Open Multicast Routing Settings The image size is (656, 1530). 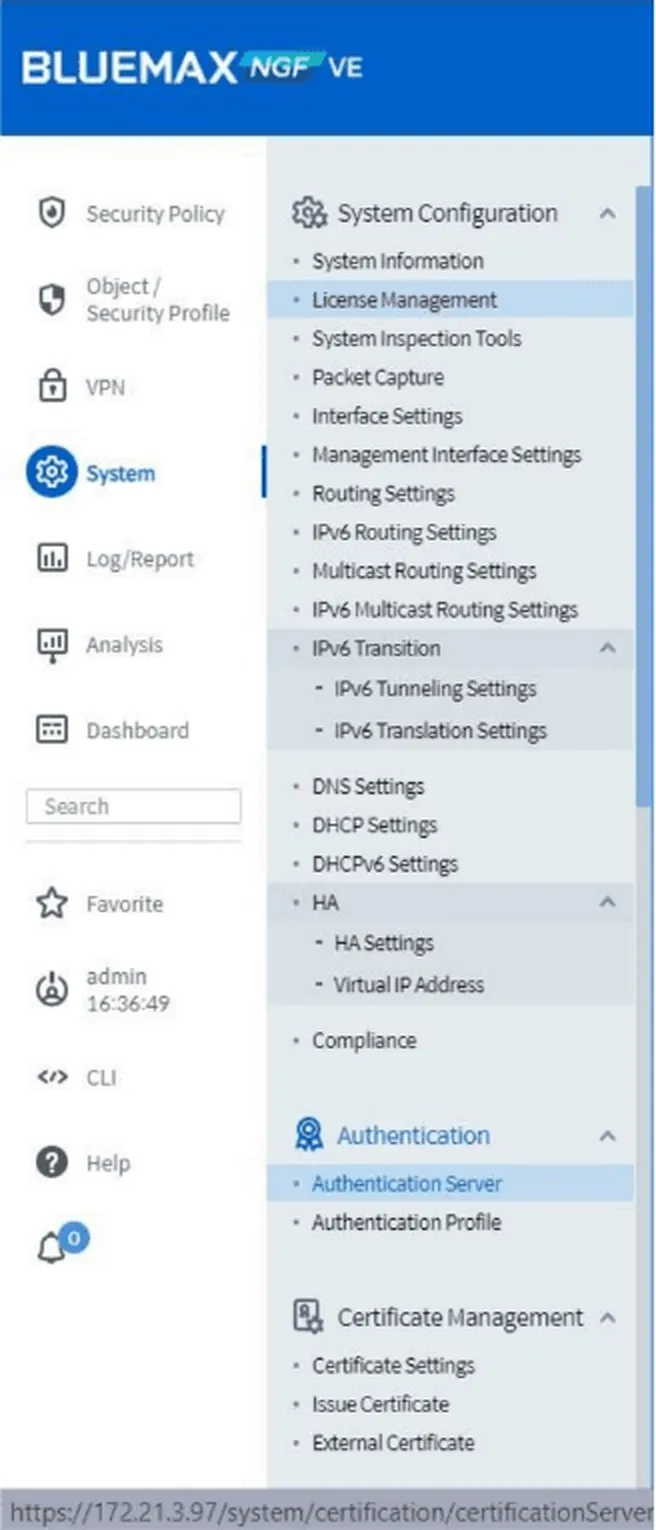click(424, 571)
